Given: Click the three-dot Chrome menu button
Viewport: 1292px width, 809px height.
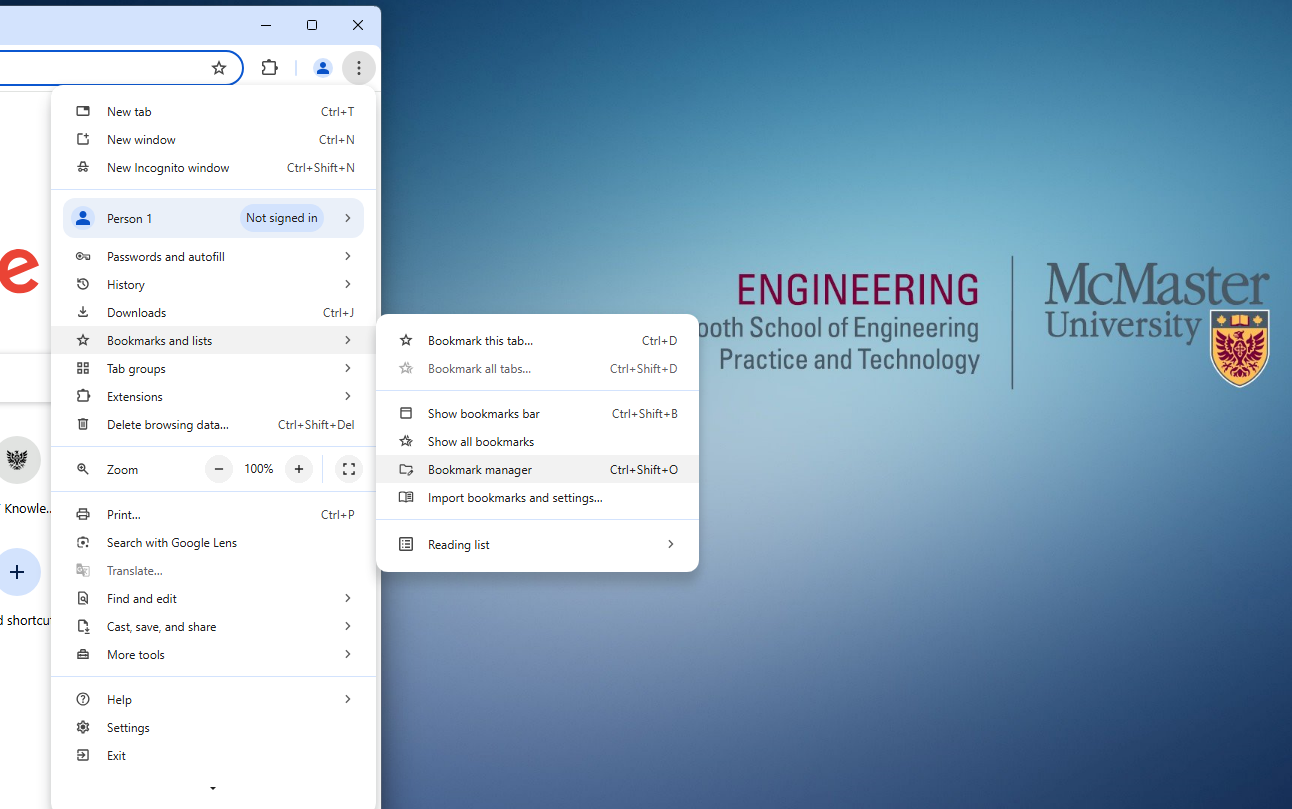Looking at the screenshot, I should pyautogui.click(x=358, y=68).
